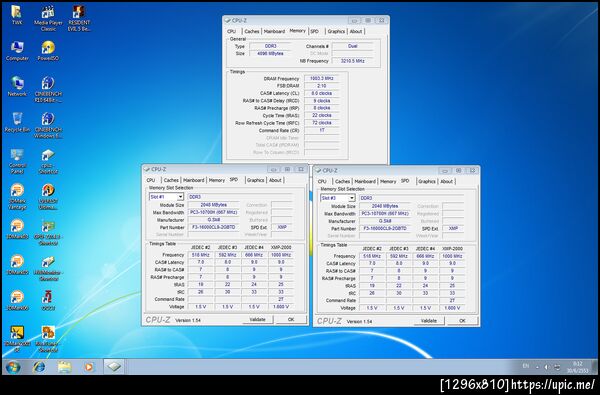Open the Caches tab in the Memory window
This screenshot has width=600, height=395.
(x=252, y=31)
